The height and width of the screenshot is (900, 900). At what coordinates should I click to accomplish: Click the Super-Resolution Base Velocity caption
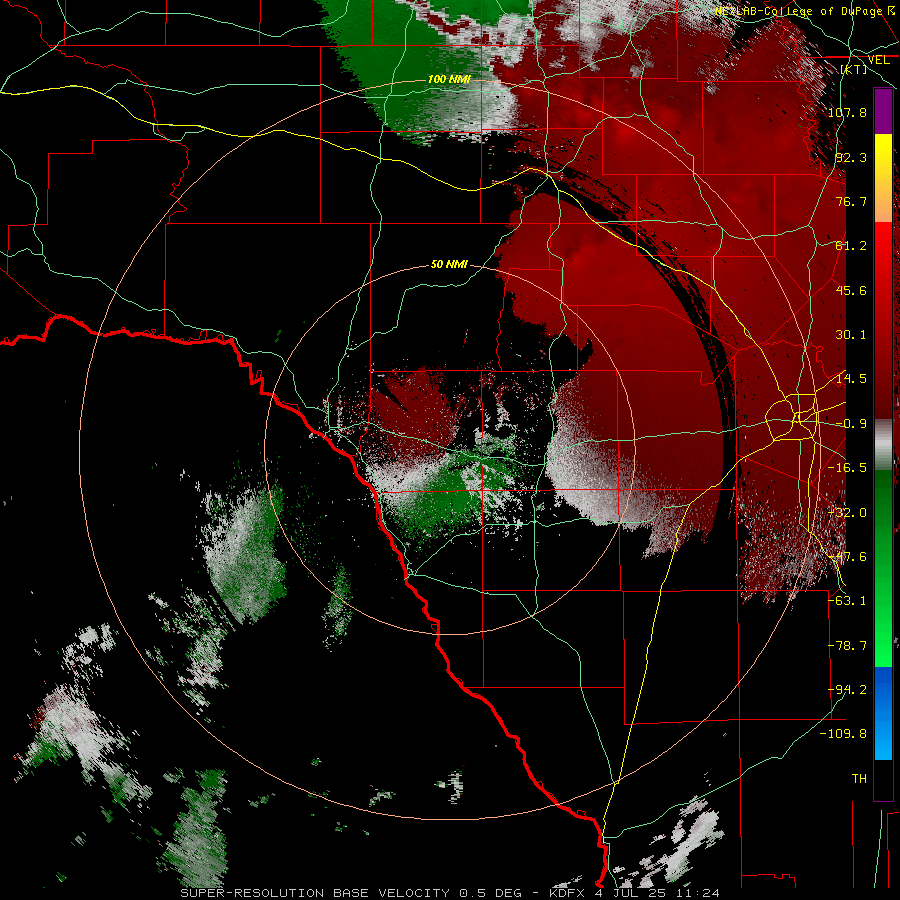coord(449,893)
